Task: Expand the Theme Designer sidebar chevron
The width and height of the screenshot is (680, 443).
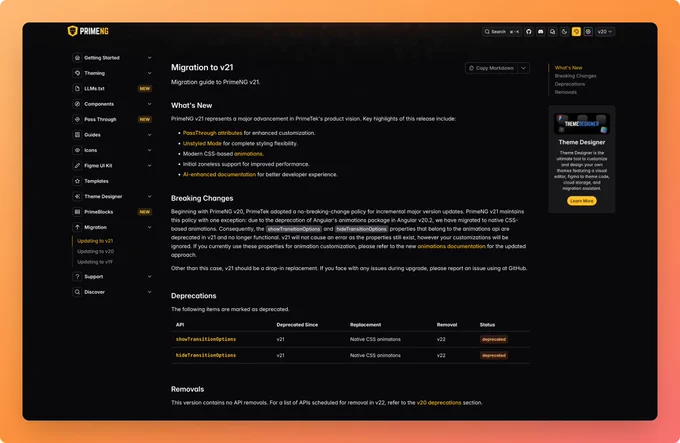Action: point(149,196)
